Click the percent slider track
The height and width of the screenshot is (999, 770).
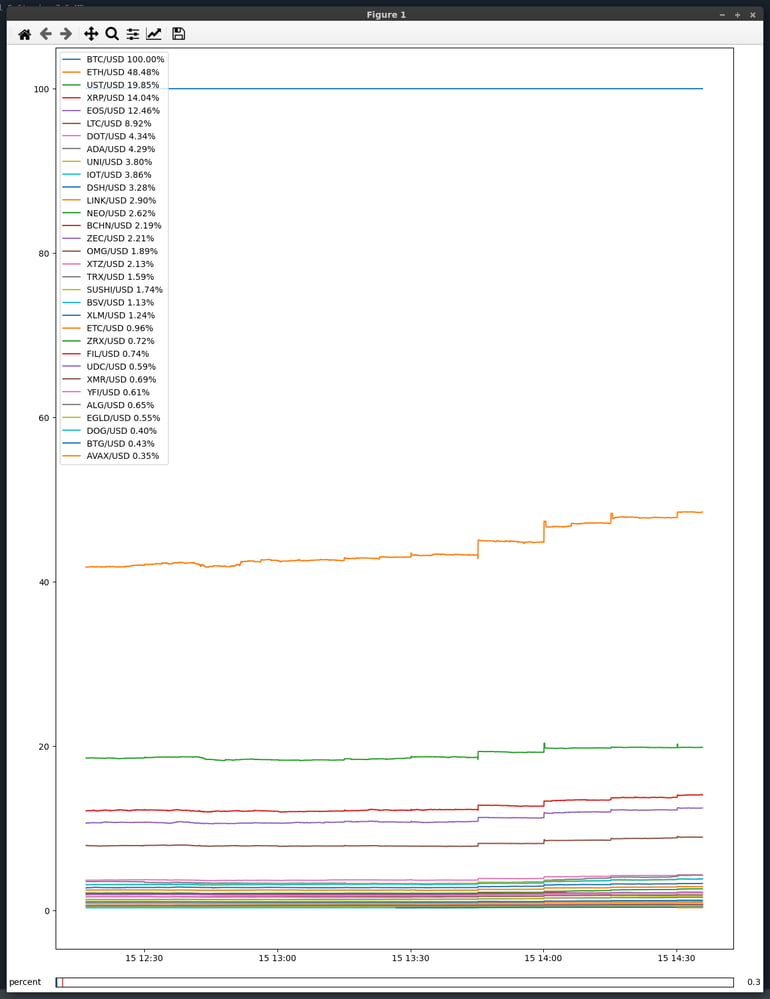(394, 982)
